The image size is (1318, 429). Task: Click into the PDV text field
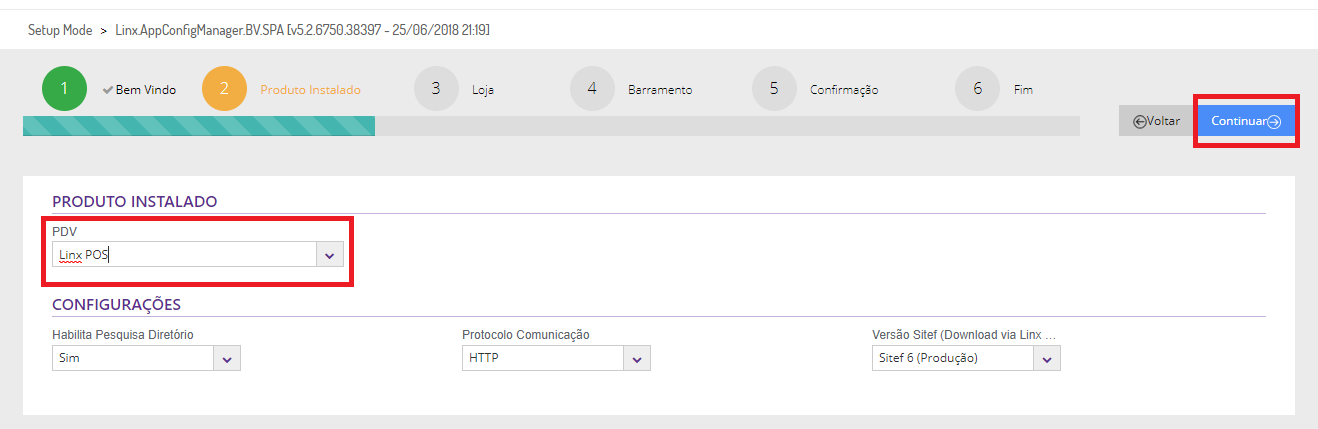[x=185, y=255]
